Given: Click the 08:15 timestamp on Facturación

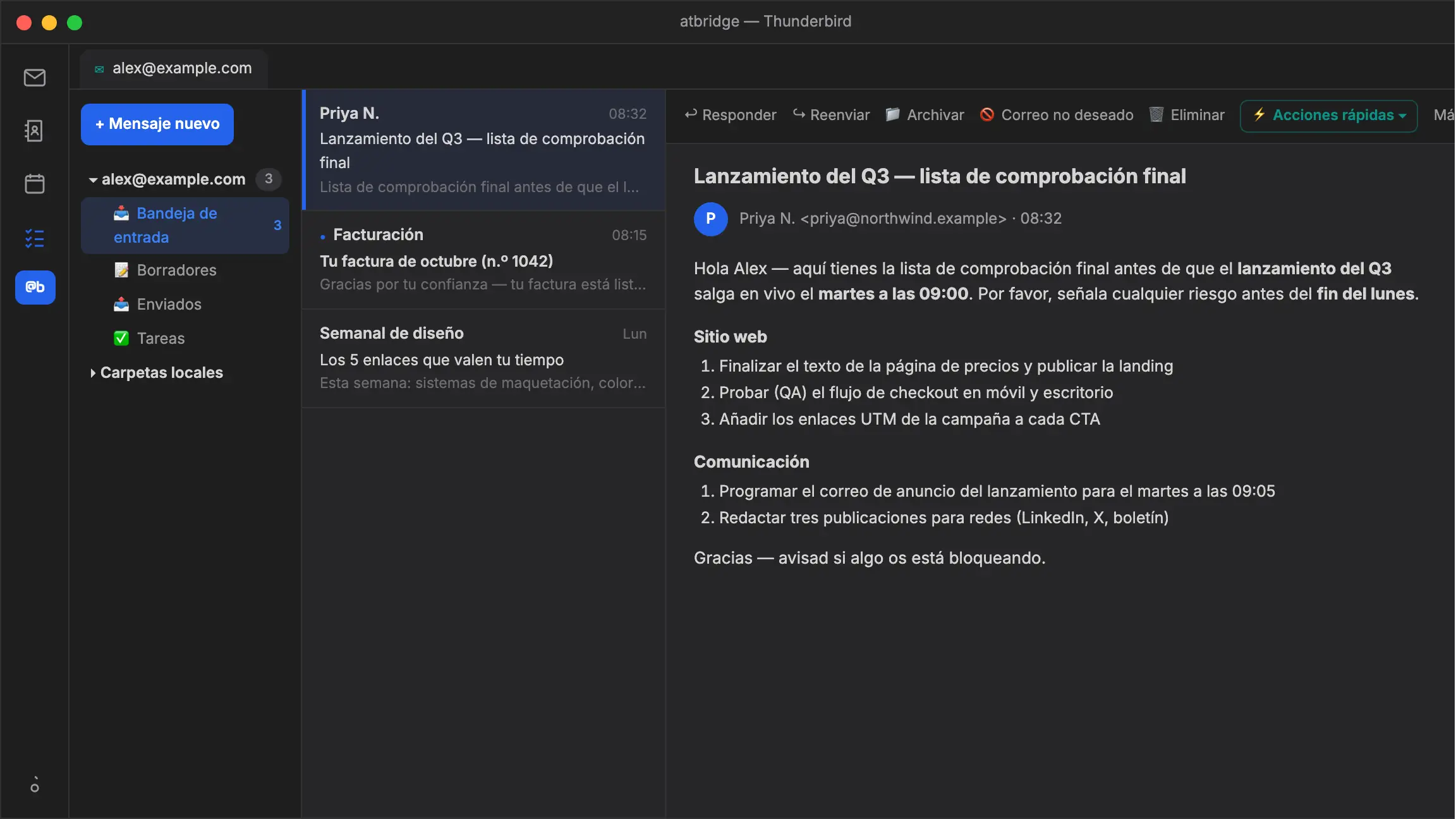Looking at the screenshot, I should coord(629,235).
